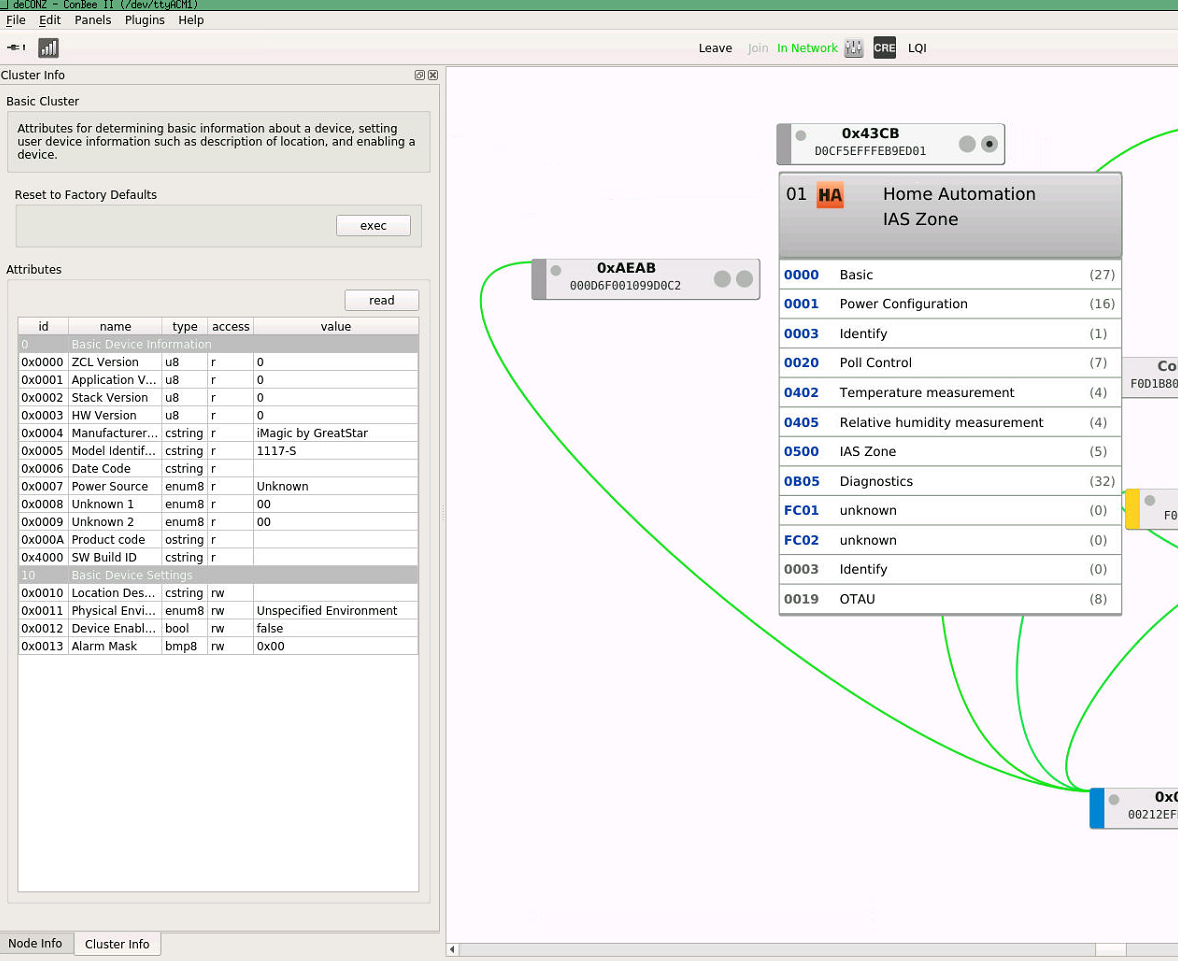Select the 0405 Relative humidity measurement cluster
Image resolution: width=1178 pixels, height=961 pixels.
point(950,422)
